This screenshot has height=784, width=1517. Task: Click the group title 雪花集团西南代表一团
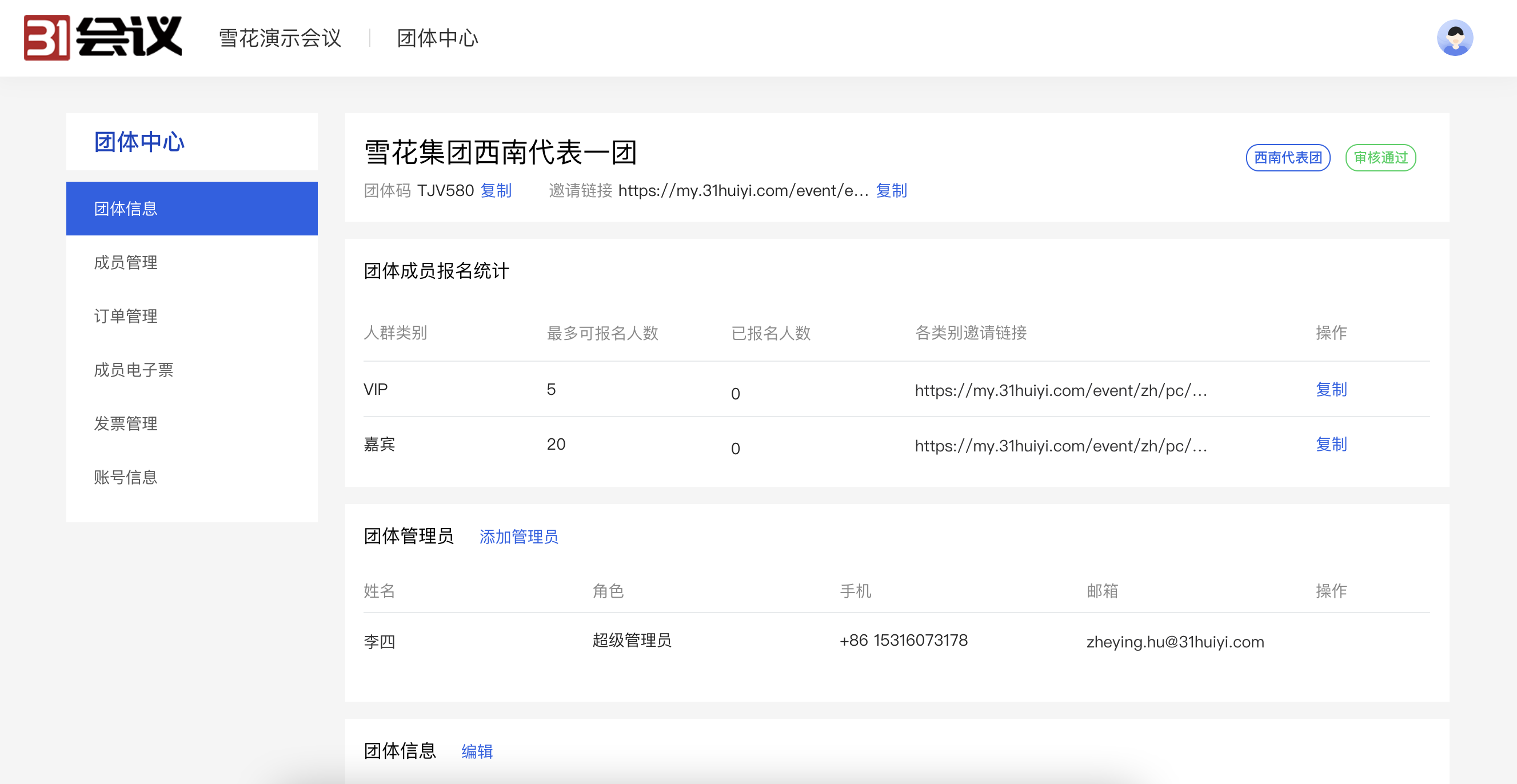tap(501, 153)
